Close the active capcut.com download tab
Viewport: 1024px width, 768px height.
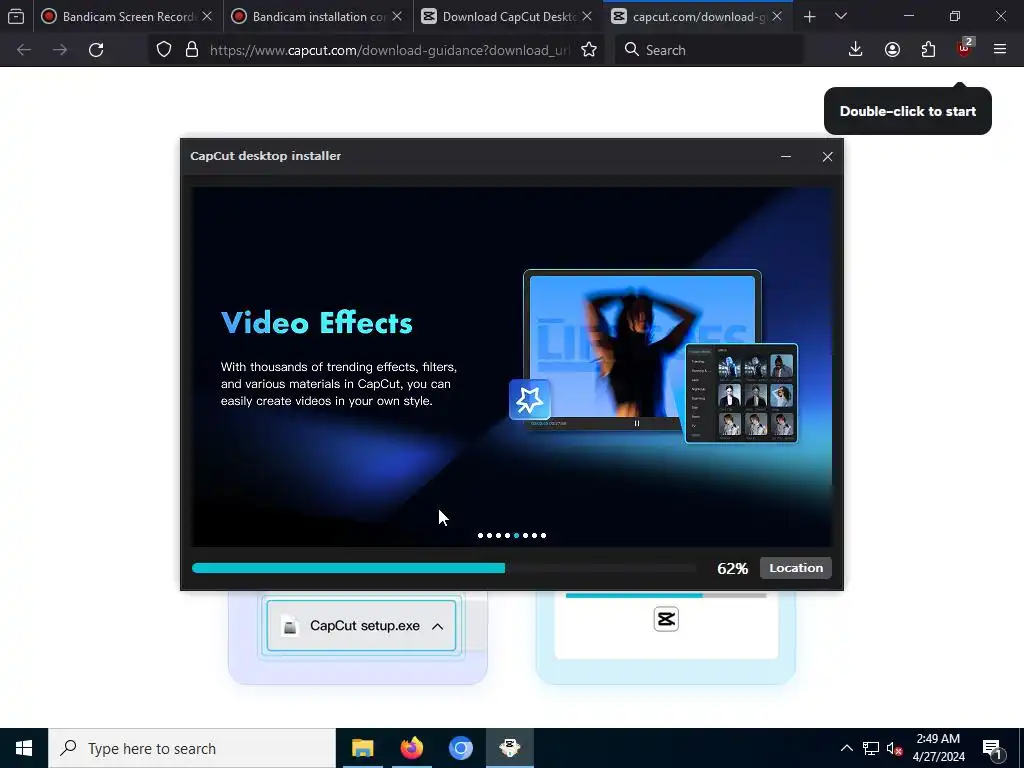pyautogui.click(x=777, y=16)
